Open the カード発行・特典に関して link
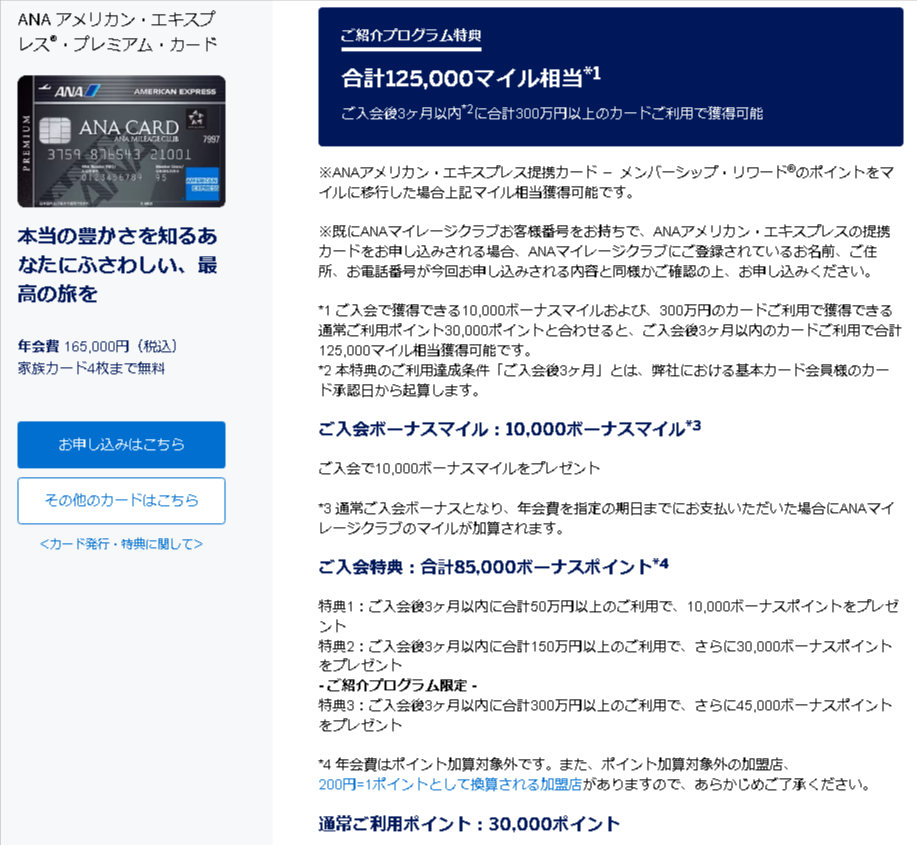 tap(121, 544)
